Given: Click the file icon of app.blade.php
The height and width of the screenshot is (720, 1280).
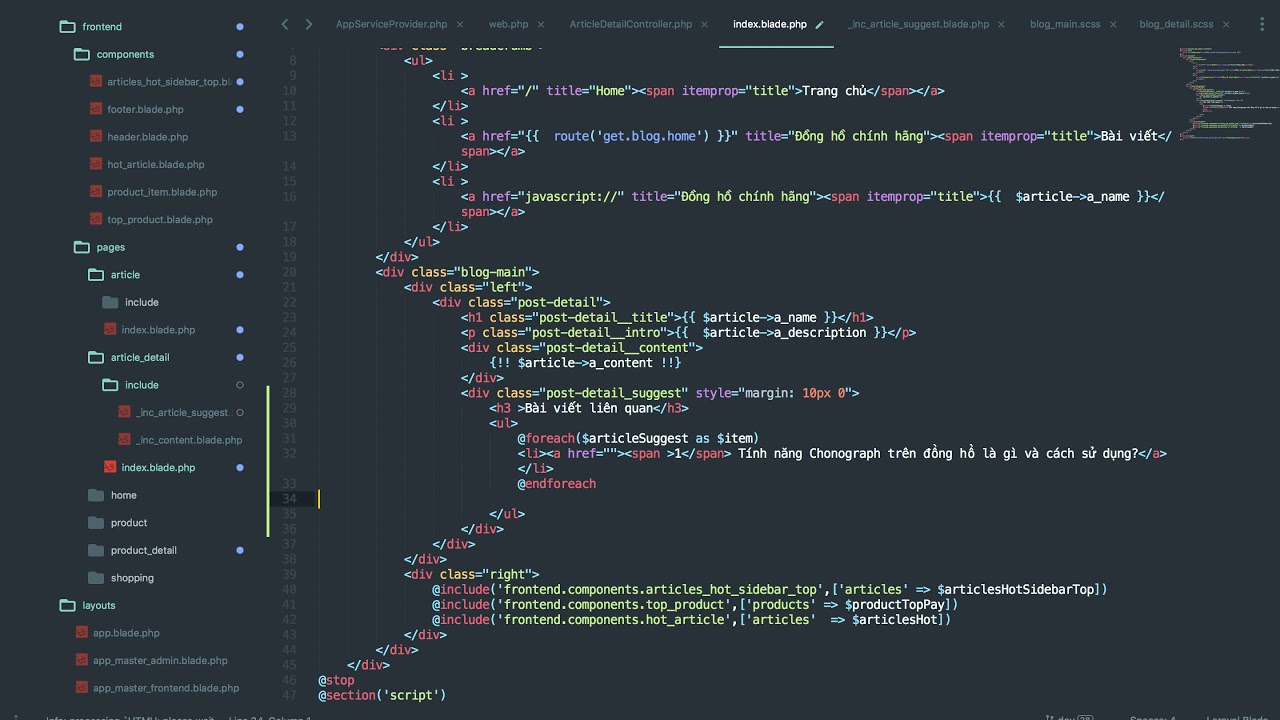Looking at the screenshot, I should click(x=83, y=633).
